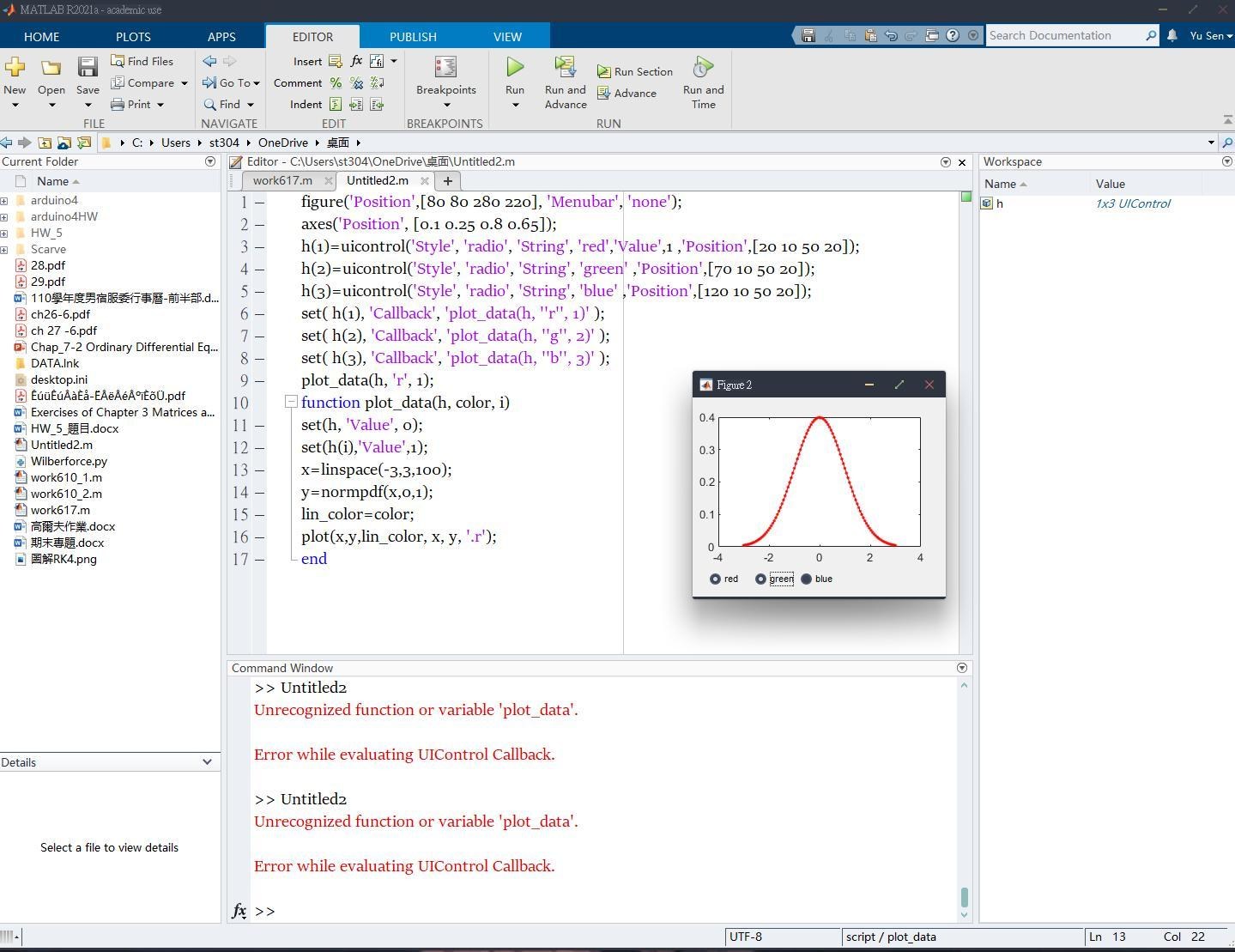Switch to the work617.m editor tab
The image size is (1235, 952).
coord(282,180)
